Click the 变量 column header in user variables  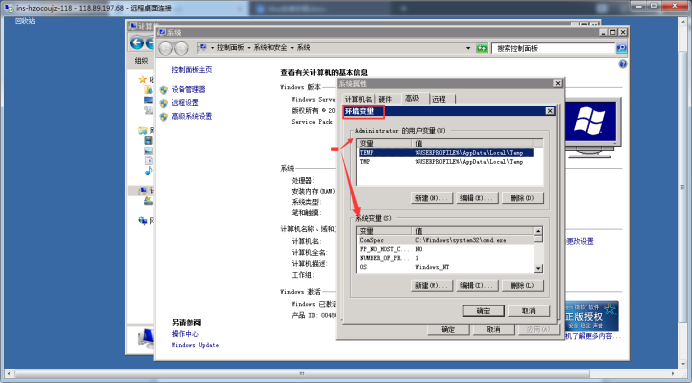[x=385, y=143]
